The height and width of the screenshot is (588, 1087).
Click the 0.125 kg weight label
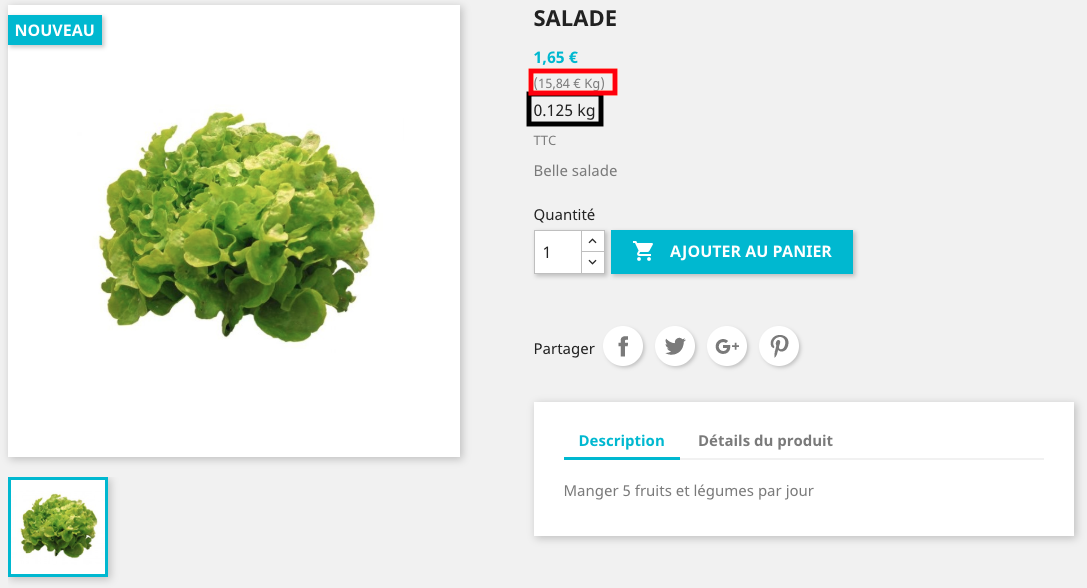pos(564,111)
